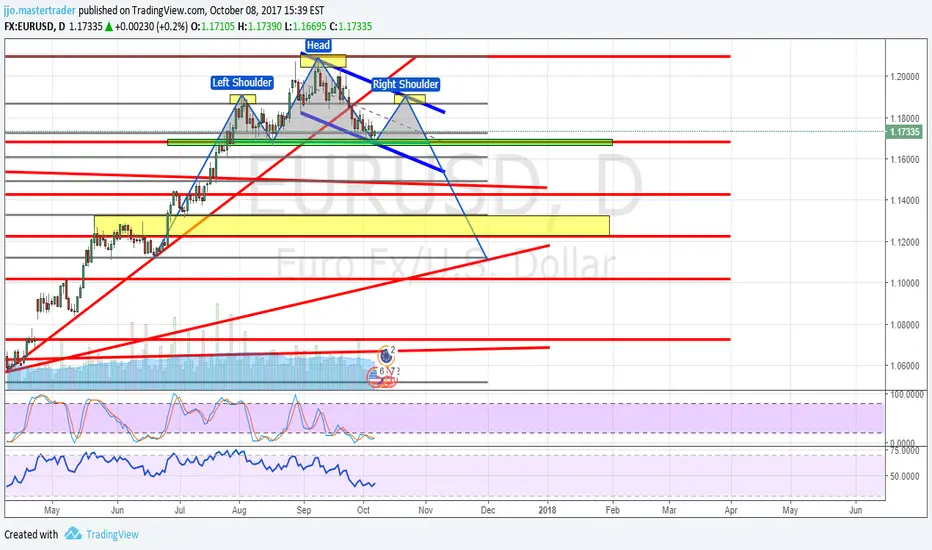
Task: Click the event marker numbered 2
Action: point(386,356)
